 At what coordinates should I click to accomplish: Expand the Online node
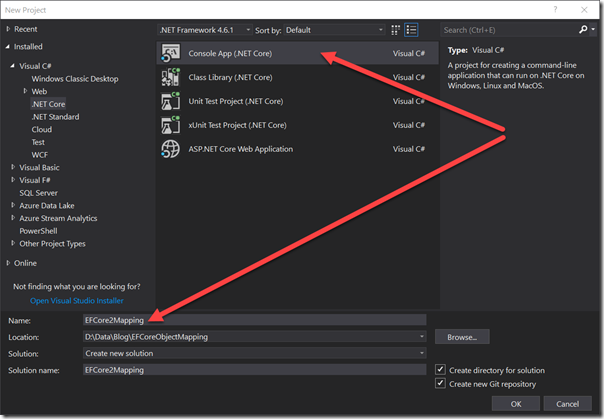[x=8, y=263]
